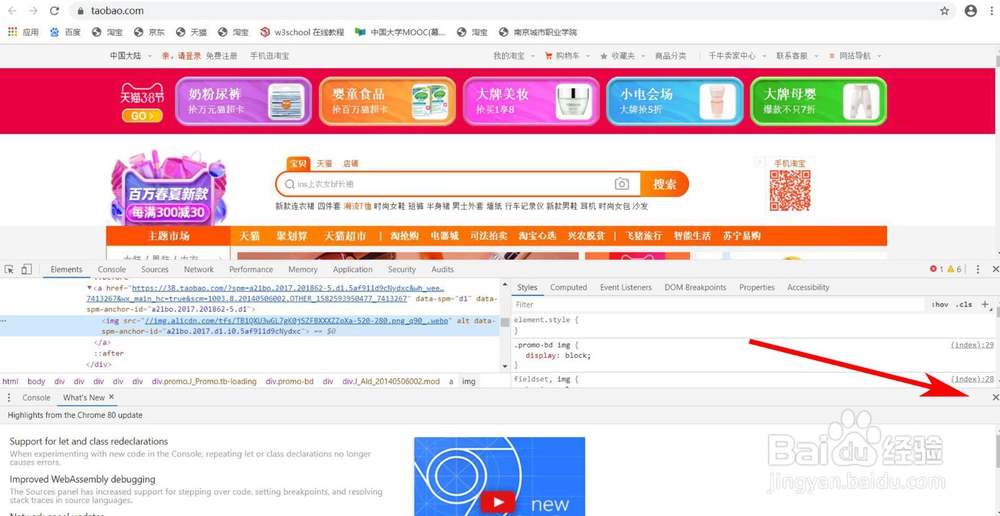The image size is (1000, 516).
Task: Open Event Listeners pane tab
Action: 626,288
